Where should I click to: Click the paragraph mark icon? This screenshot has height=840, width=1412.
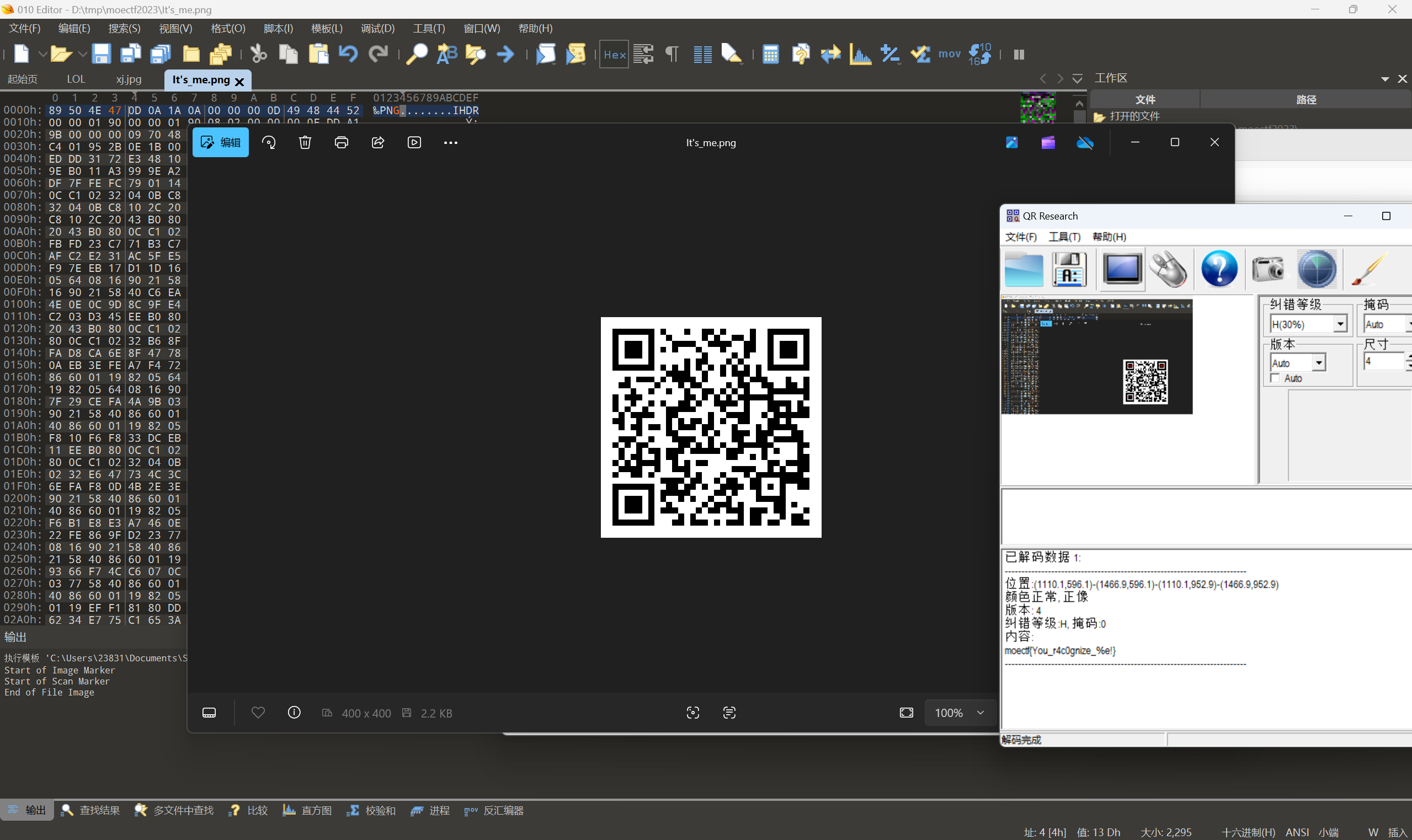pos(672,55)
